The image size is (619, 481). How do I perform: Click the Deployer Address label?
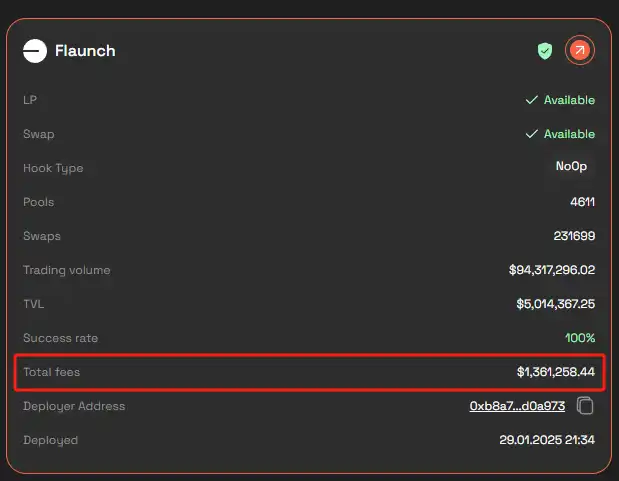pos(74,406)
